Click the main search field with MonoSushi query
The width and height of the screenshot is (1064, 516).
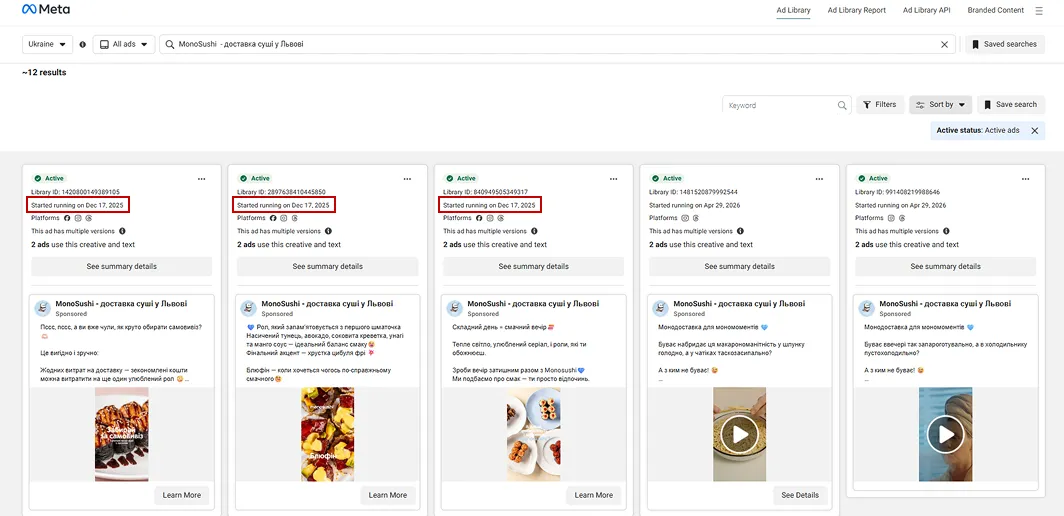point(557,44)
